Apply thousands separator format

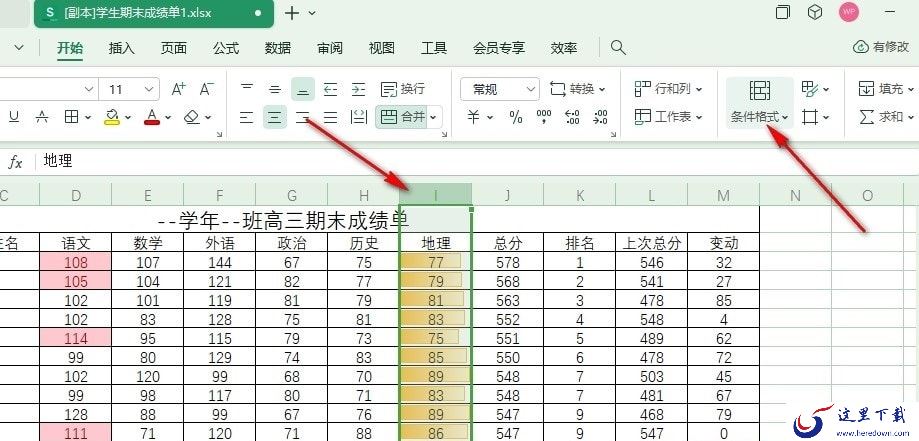tap(544, 117)
